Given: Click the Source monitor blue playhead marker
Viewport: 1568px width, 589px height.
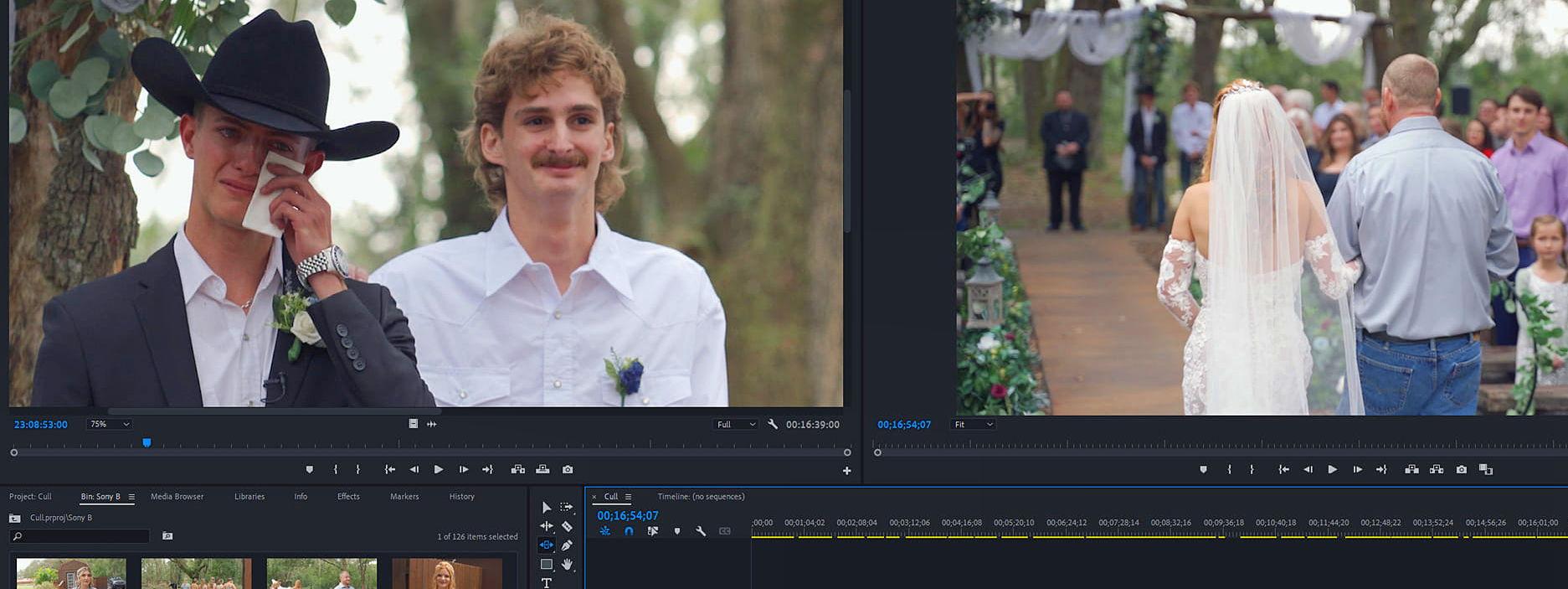Looking at the screenshot, I should pos(147,442).
